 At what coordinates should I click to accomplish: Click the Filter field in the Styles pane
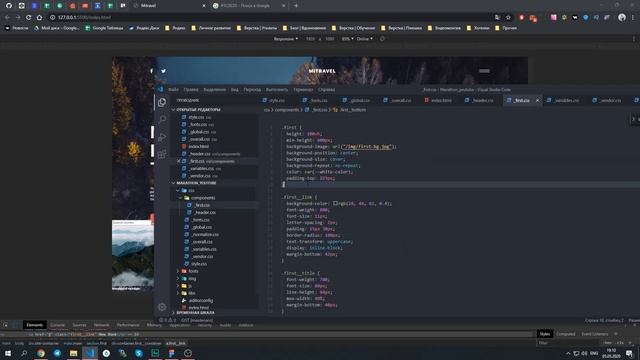(569, 343)
